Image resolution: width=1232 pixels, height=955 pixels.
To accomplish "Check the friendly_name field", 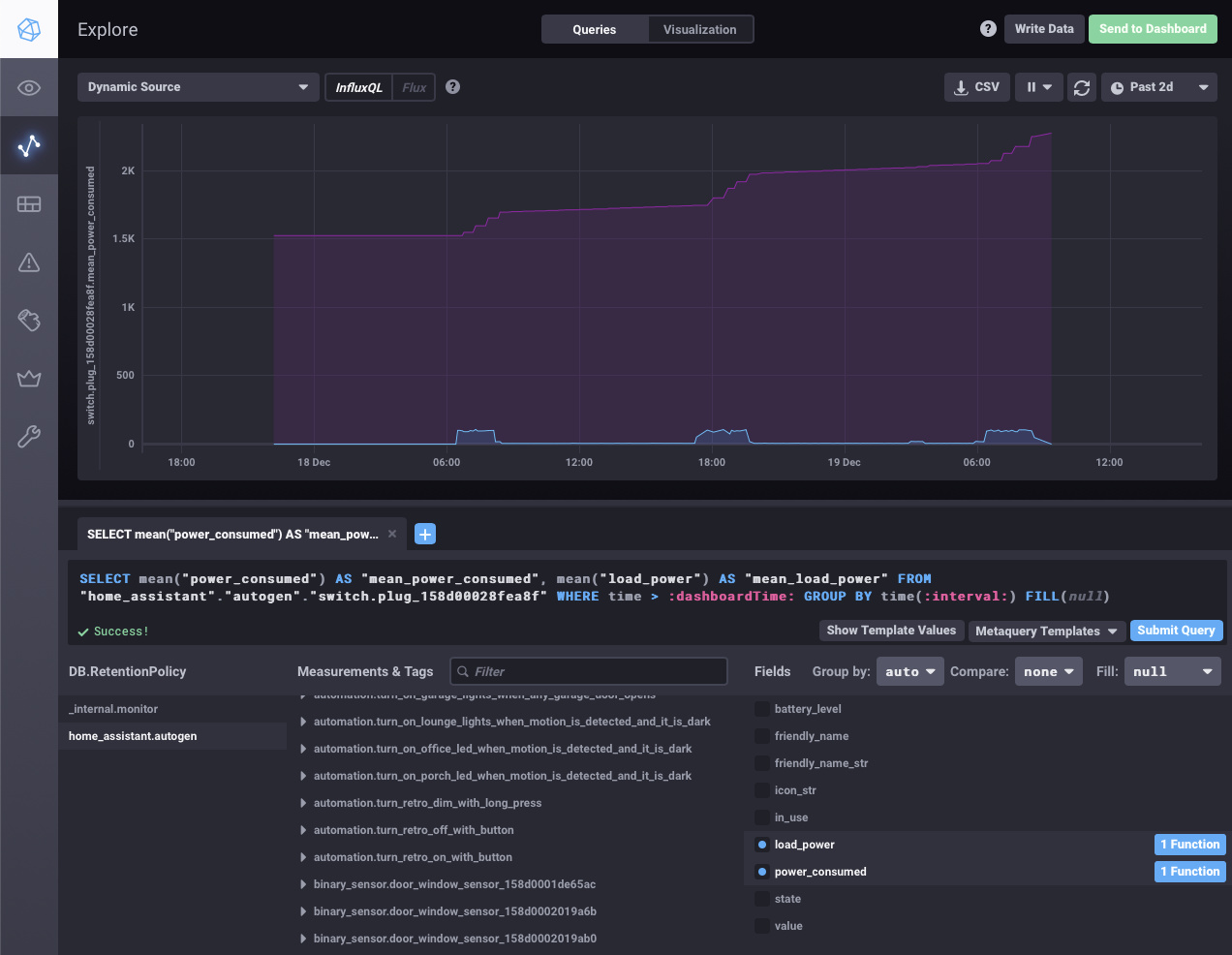I will click(762, 736).
